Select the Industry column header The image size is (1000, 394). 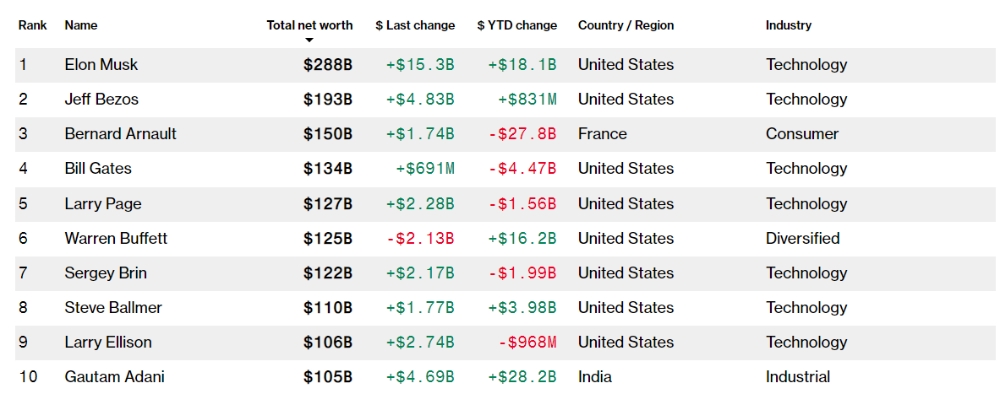(788, 26)
